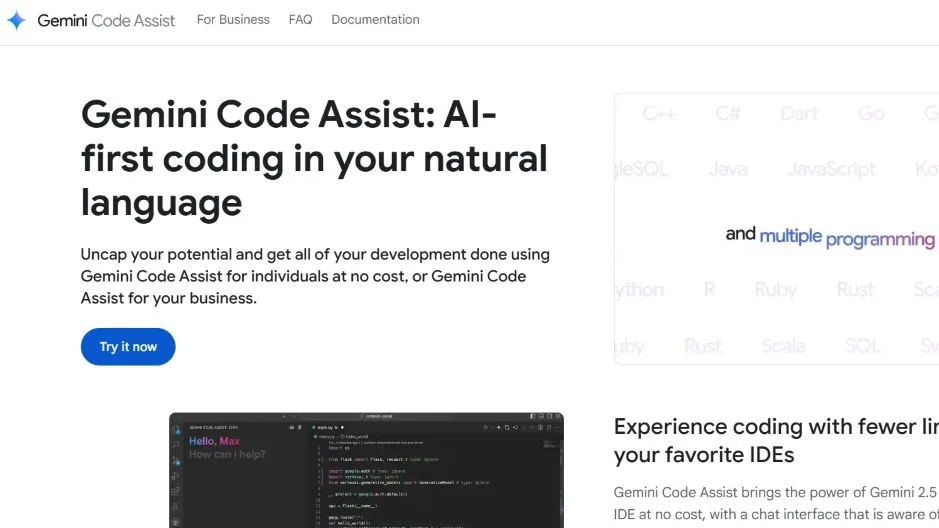Open the For Business menu item
The width and height of the screenshot is (939, 528).
pyautogui.click(x=233, y=20)
